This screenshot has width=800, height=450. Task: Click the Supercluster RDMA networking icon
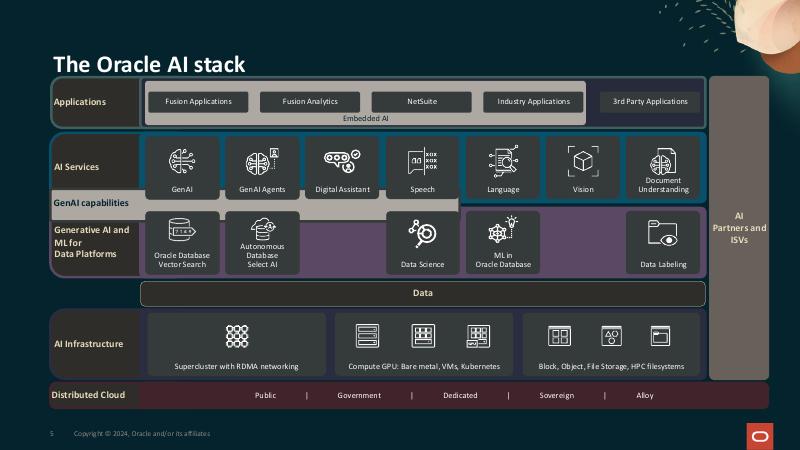coord(237,336)
